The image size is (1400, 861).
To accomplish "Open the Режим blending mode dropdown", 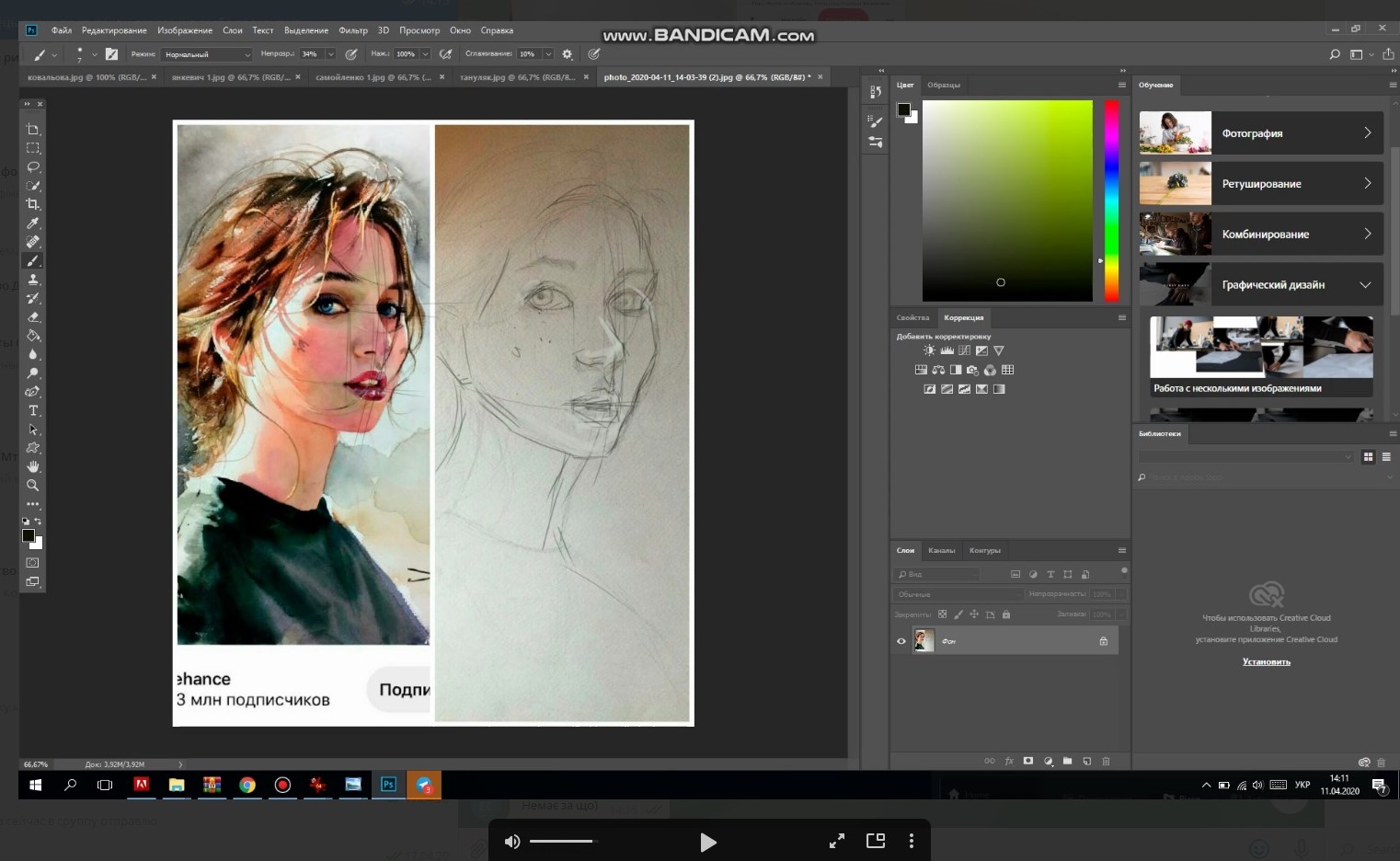I will (x=206, y=54).
